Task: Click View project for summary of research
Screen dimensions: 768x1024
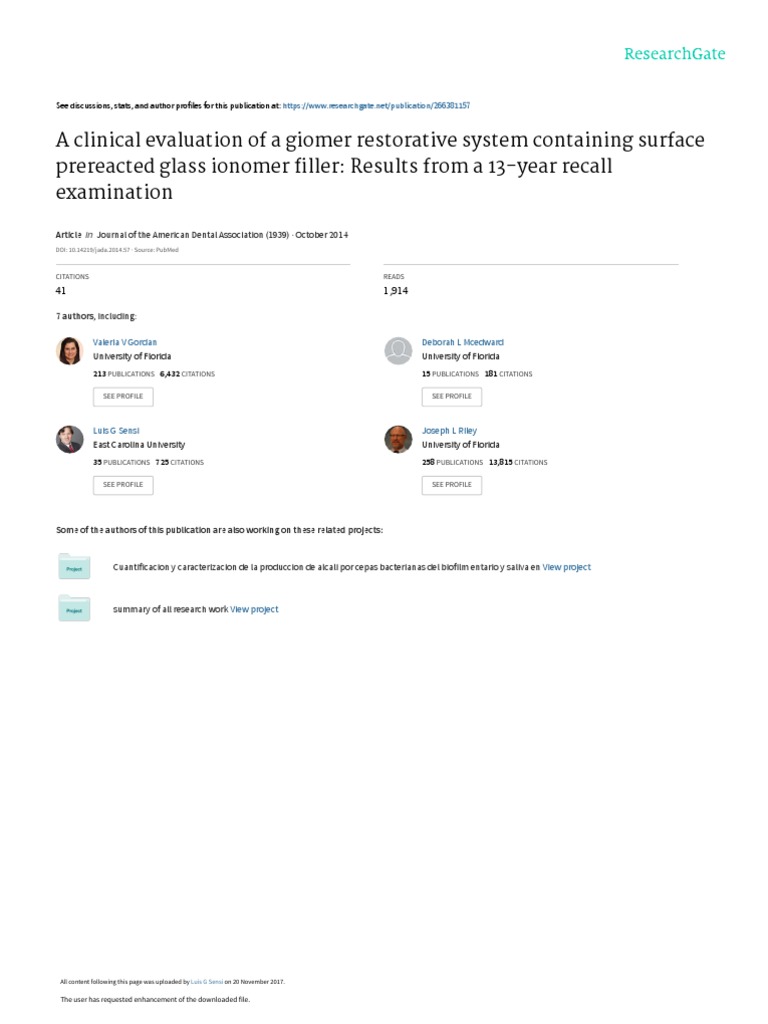Action: pyautogui.click(x=255, y=609)
